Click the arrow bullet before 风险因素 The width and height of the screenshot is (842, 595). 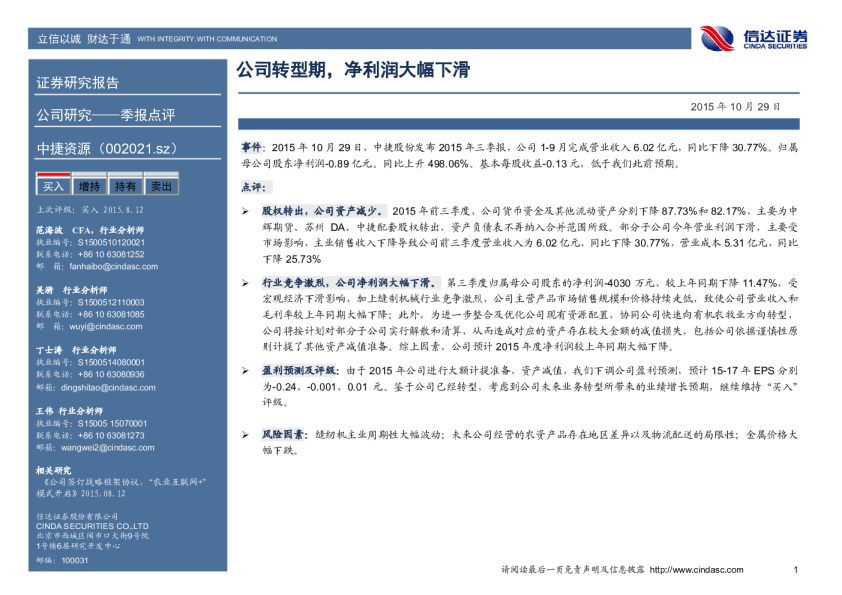246,435
